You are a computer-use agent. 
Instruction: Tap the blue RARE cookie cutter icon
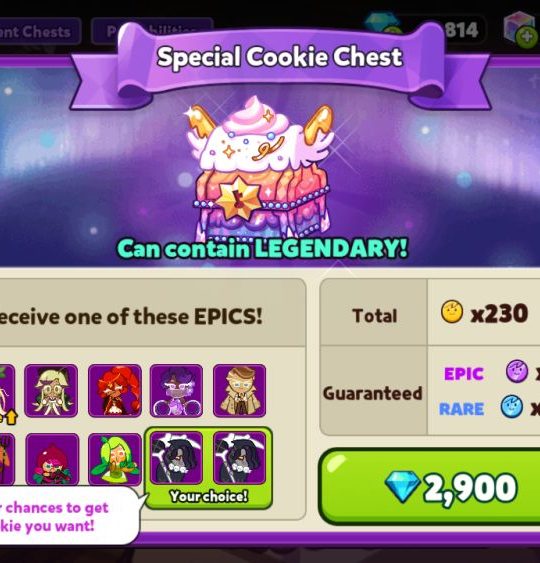[512, 406]
